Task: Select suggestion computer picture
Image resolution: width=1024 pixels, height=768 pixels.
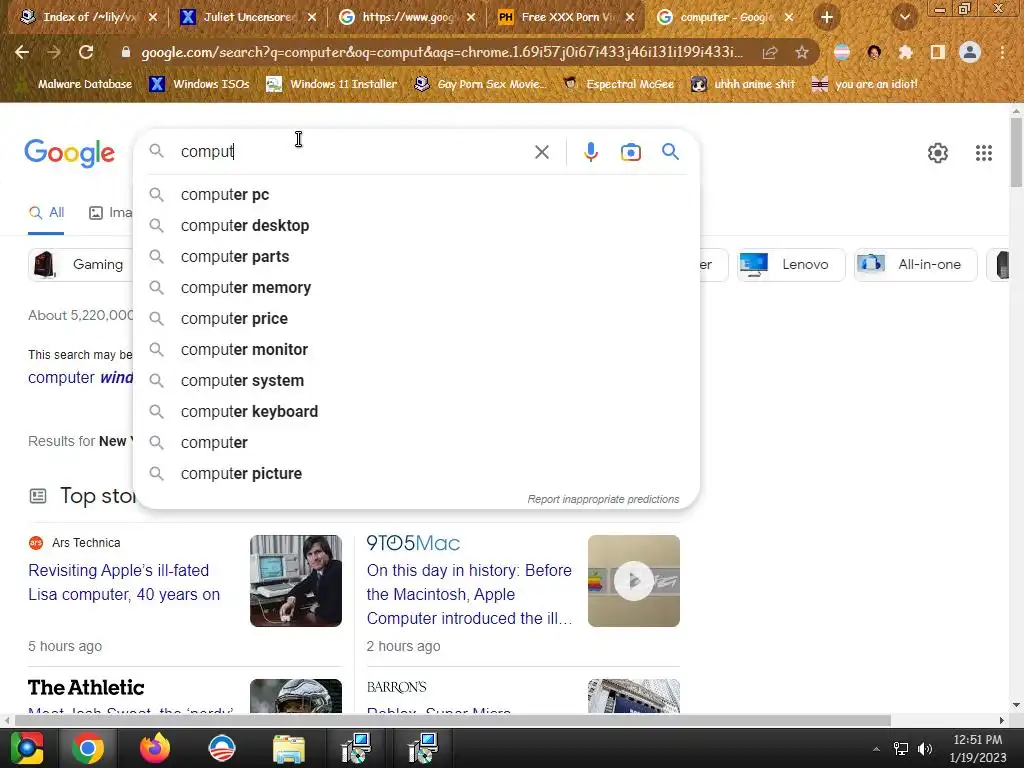Action: coord(416,473)
